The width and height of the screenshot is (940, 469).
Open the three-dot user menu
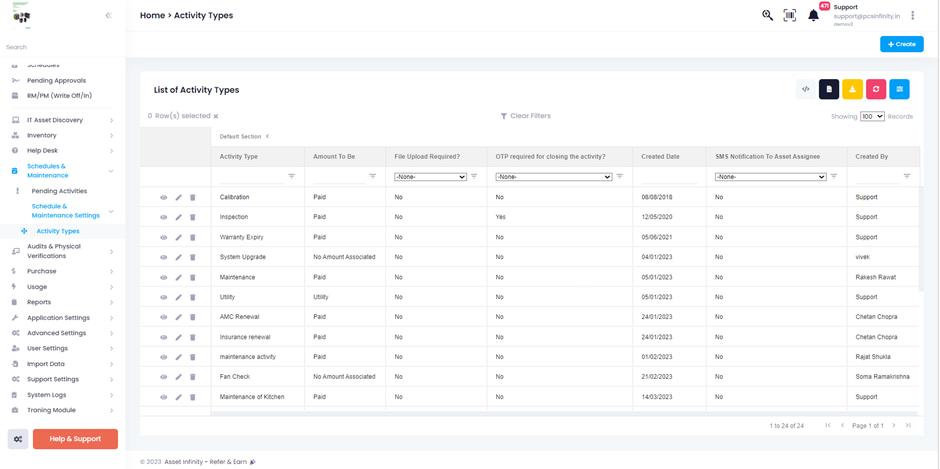(x=912, y=16)
